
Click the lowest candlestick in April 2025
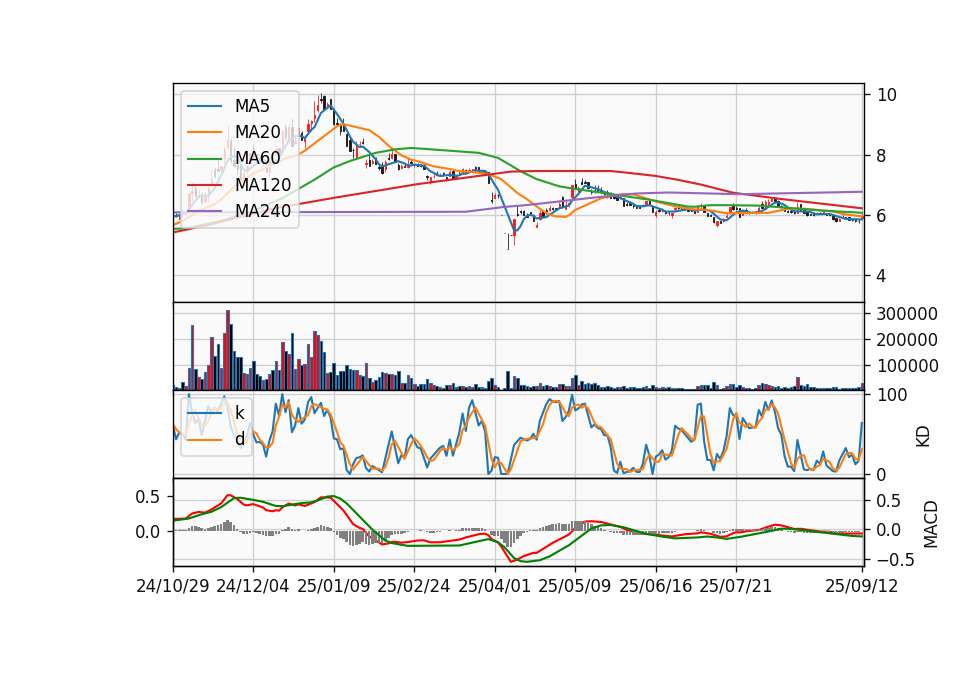508,240
